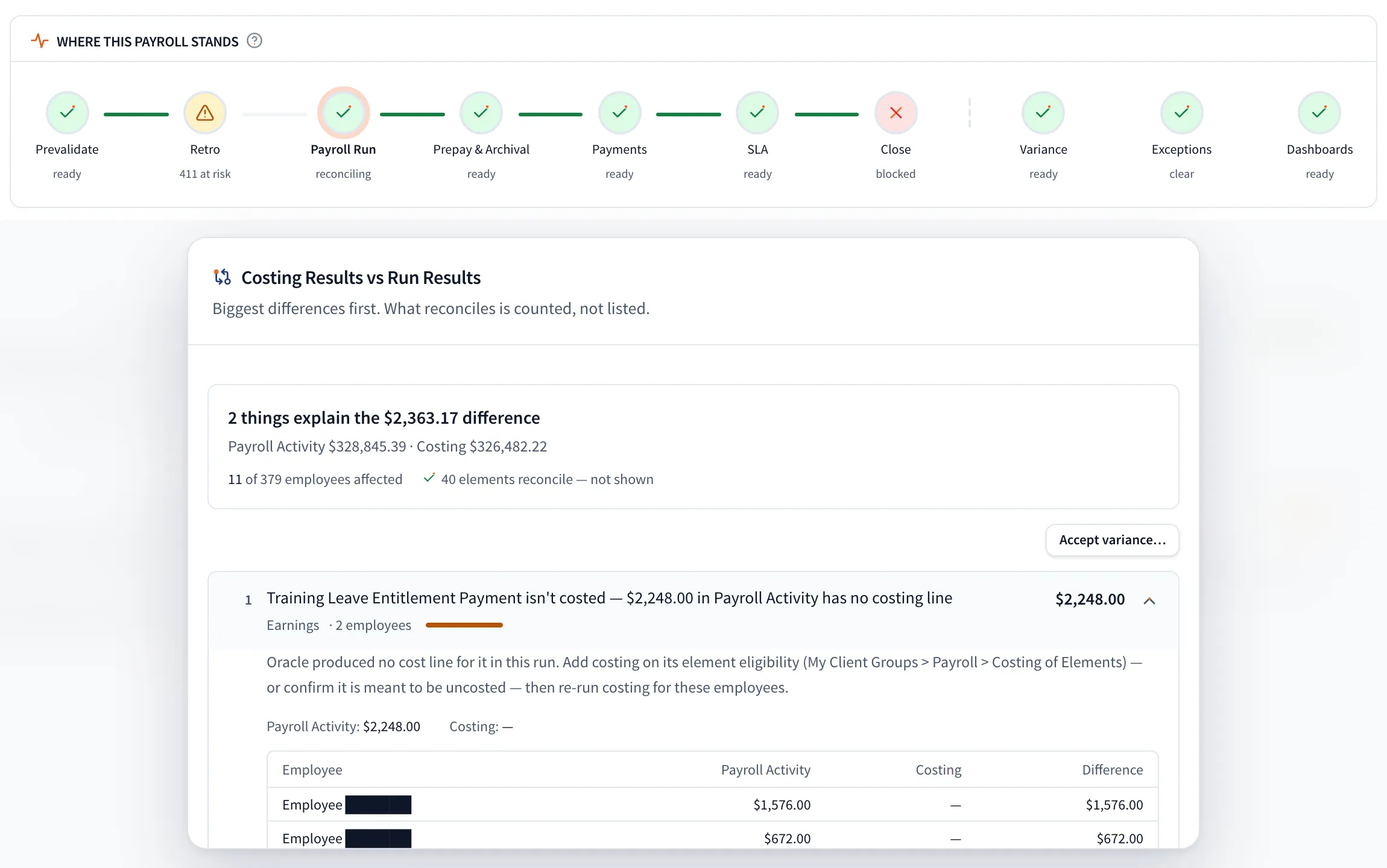Open the Dashboards step checkmark icon
Screen dimensions: 1387x868
tap(1319, 113)
